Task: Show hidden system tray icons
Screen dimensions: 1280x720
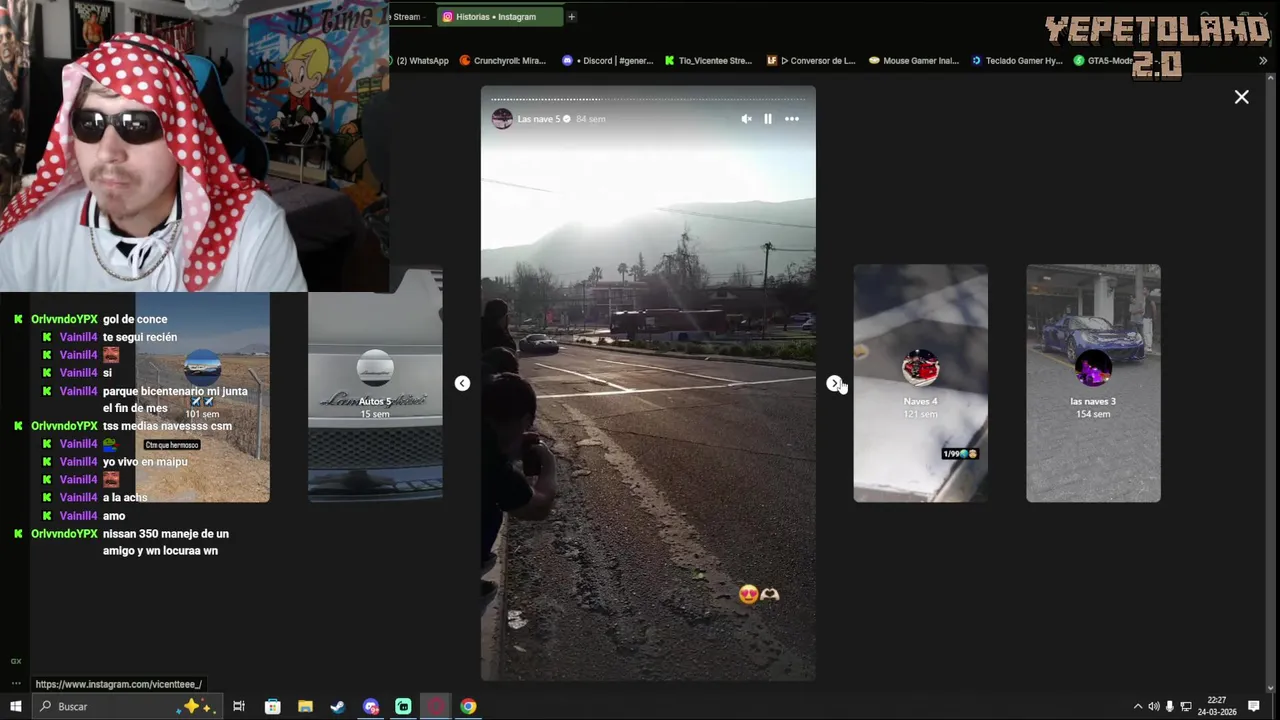Action: click(1137, 707)
